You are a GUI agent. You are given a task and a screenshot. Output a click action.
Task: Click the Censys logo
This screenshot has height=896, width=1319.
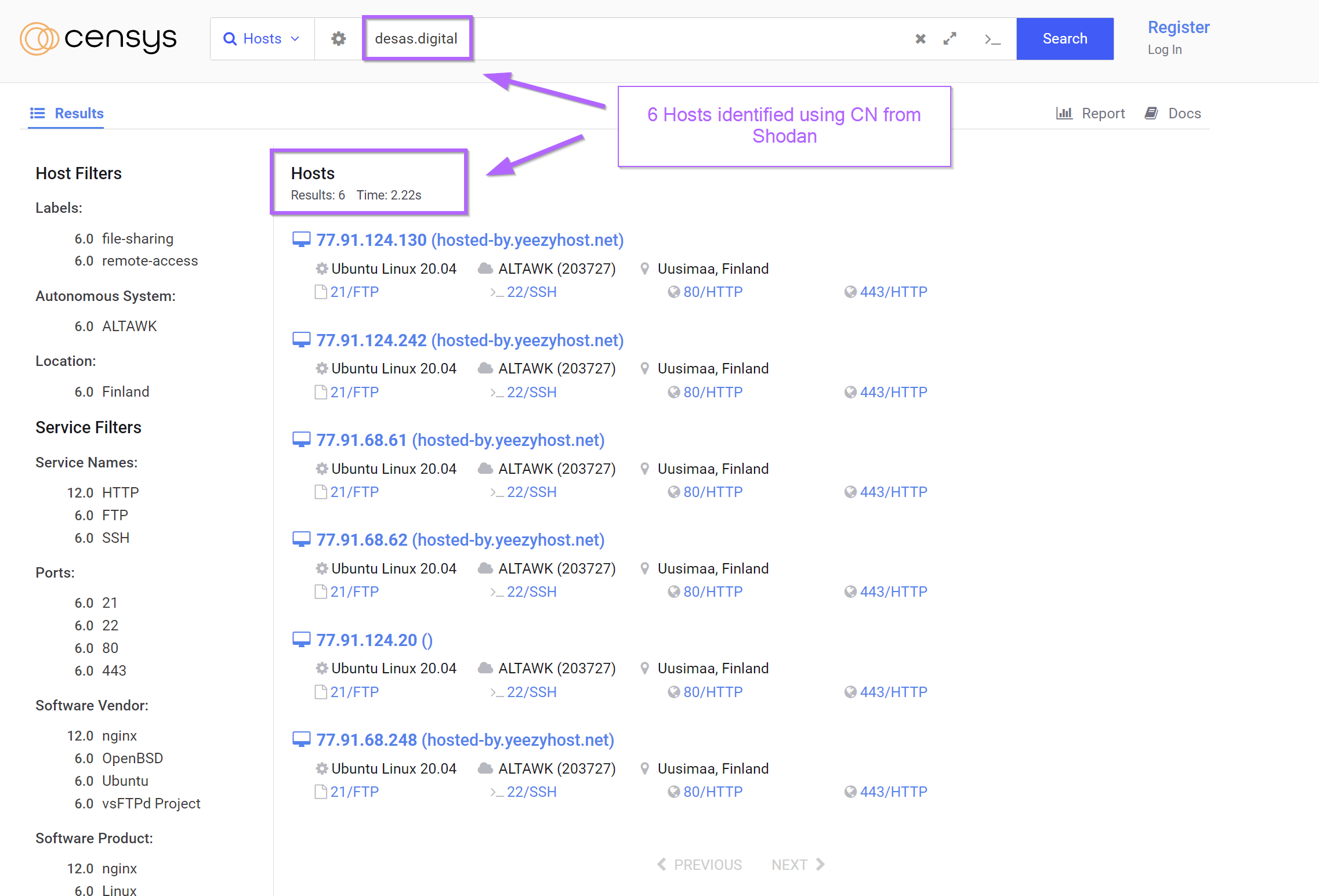pyautogui.click(x=98, y=39)
